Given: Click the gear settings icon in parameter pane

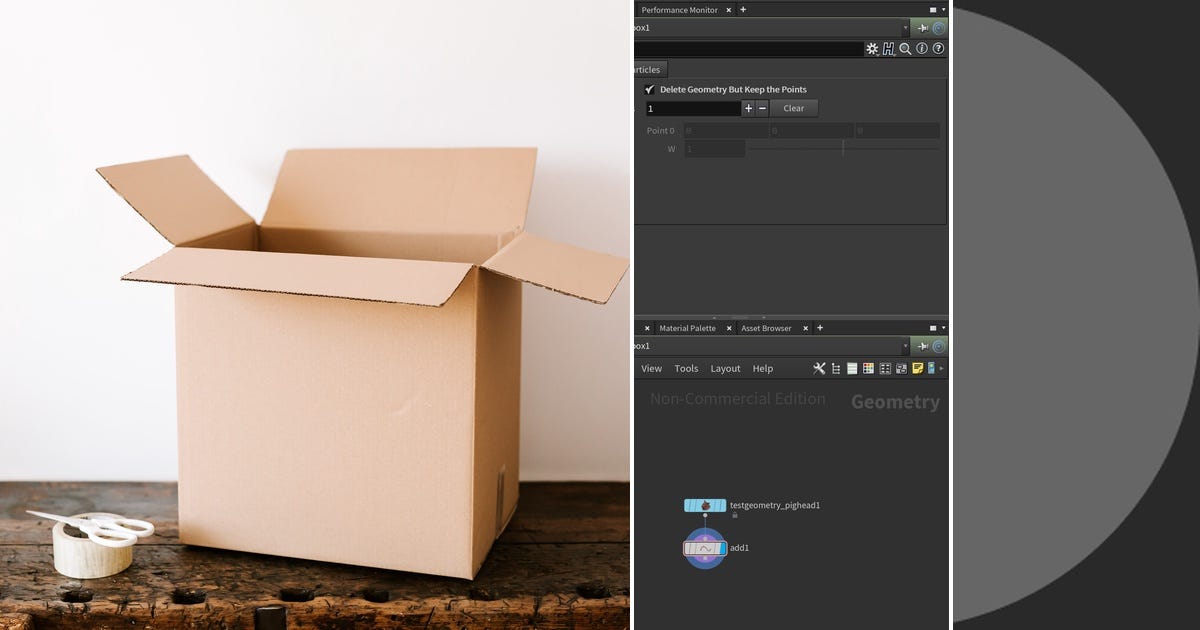Looking at the screenshot, I should [872, 48].
